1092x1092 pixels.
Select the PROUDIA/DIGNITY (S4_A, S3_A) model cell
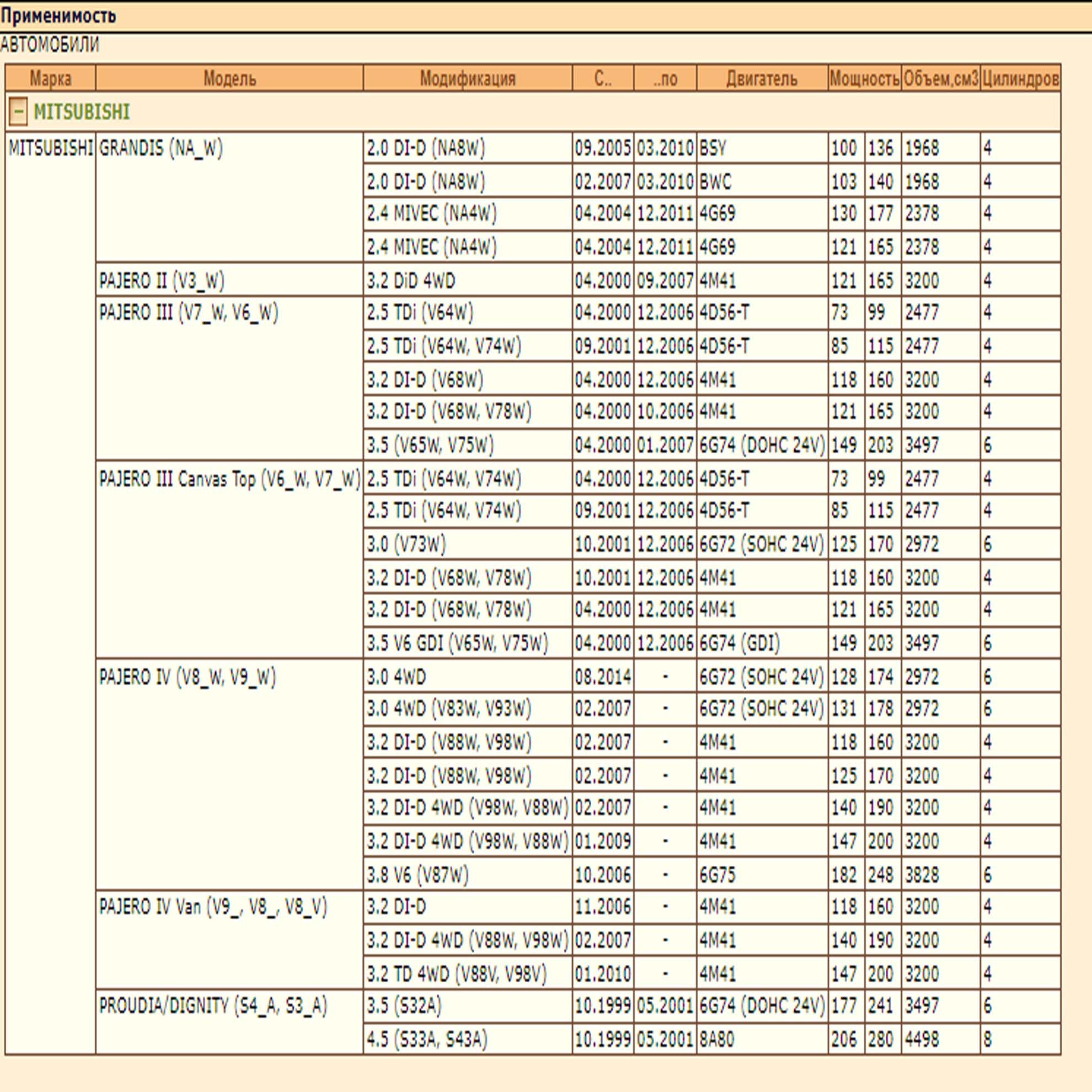pyautogui.click(x=229, y=1022)
